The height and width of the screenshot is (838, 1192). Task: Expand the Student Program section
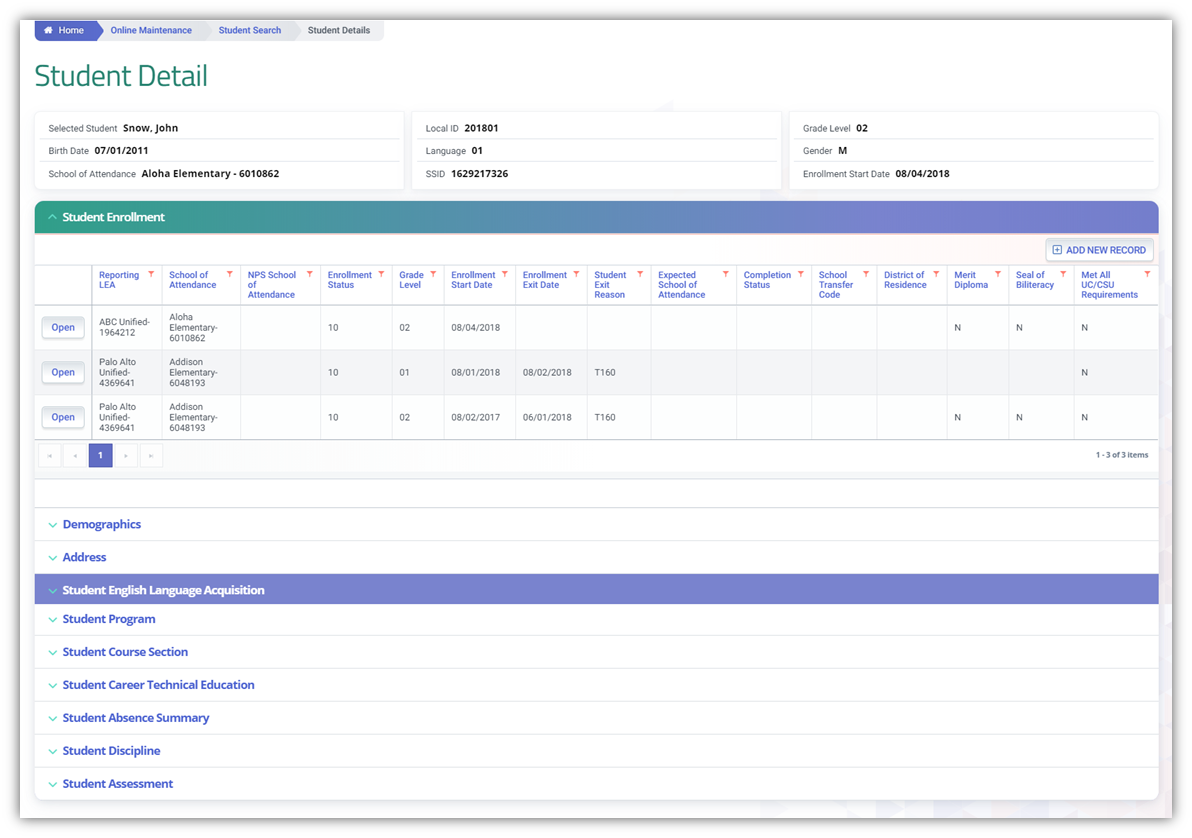coord(108,619)
